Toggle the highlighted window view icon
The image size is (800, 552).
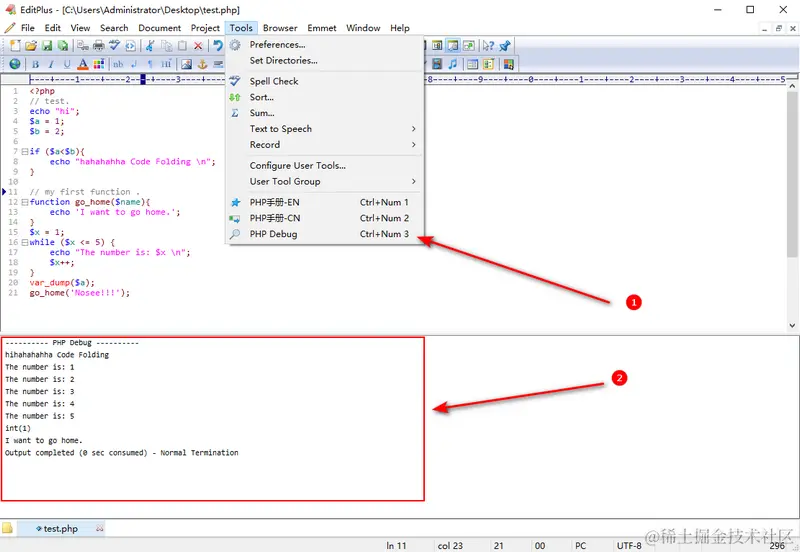pos(453,46)
